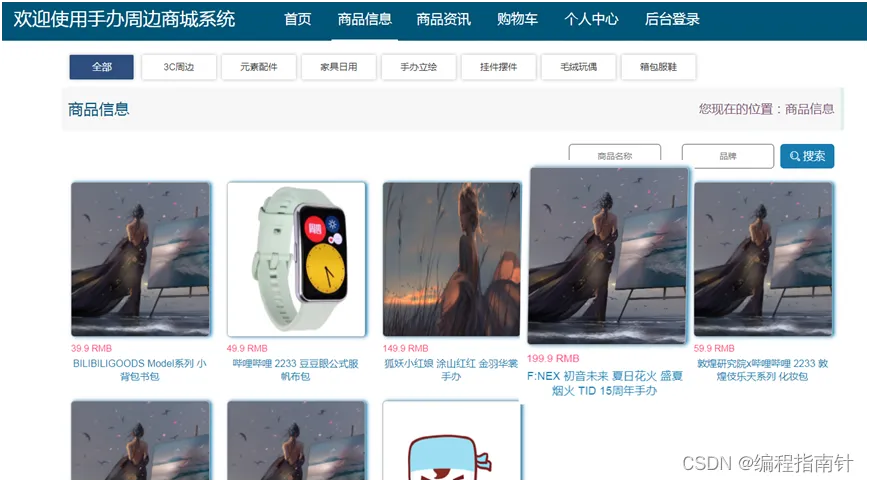Click the 搜索 button with magnifier icon
This screenshot has height=482, width=869.
coord(807,156)
